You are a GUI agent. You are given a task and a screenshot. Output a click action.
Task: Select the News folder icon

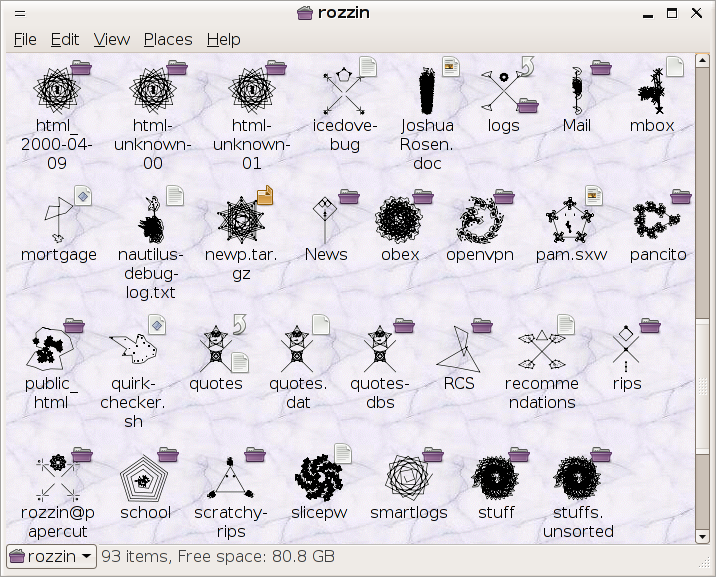[x=325, y=220]
